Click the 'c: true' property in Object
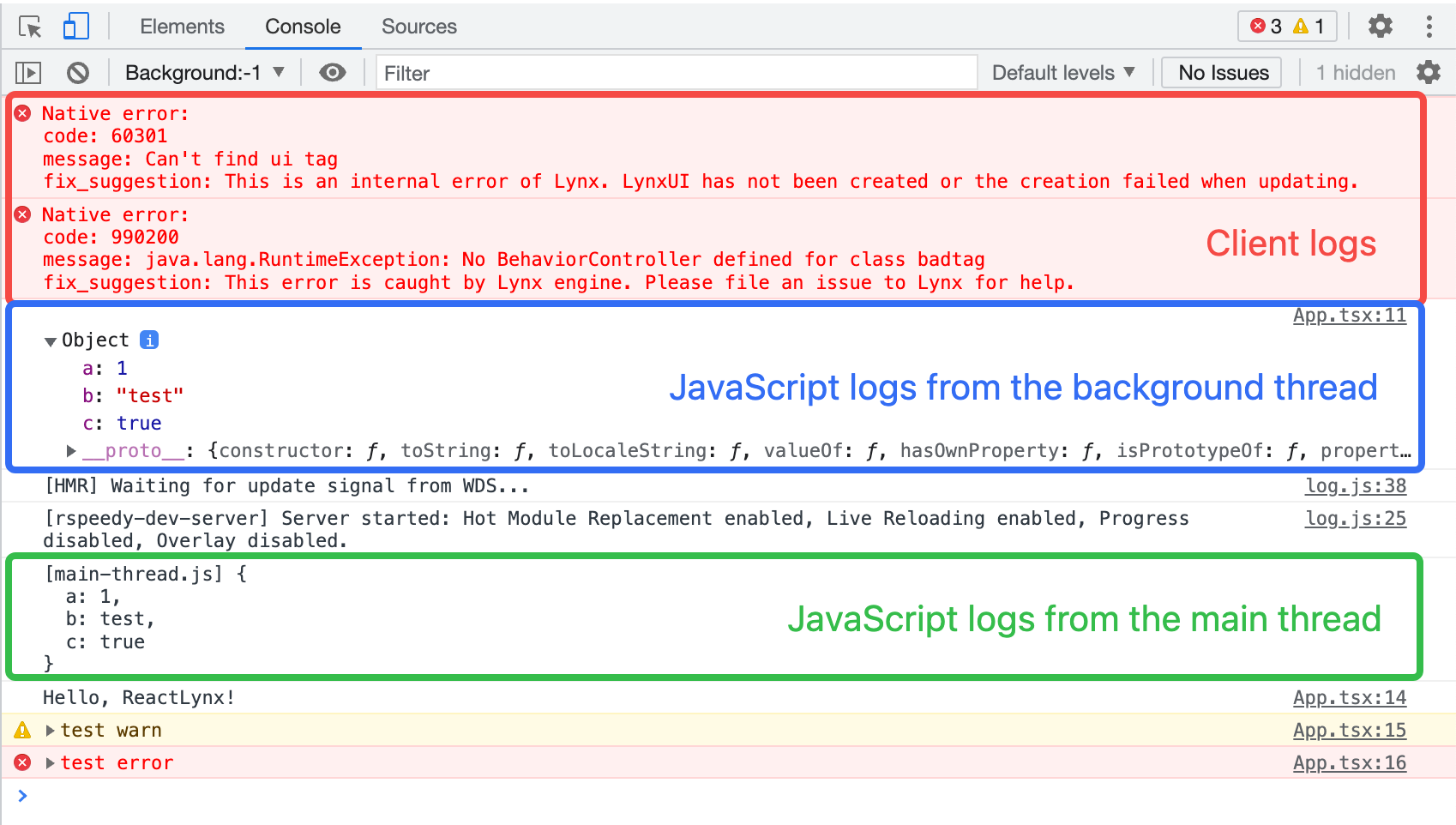The height and width of the screenshot is (825, 1456). [122, 423]
